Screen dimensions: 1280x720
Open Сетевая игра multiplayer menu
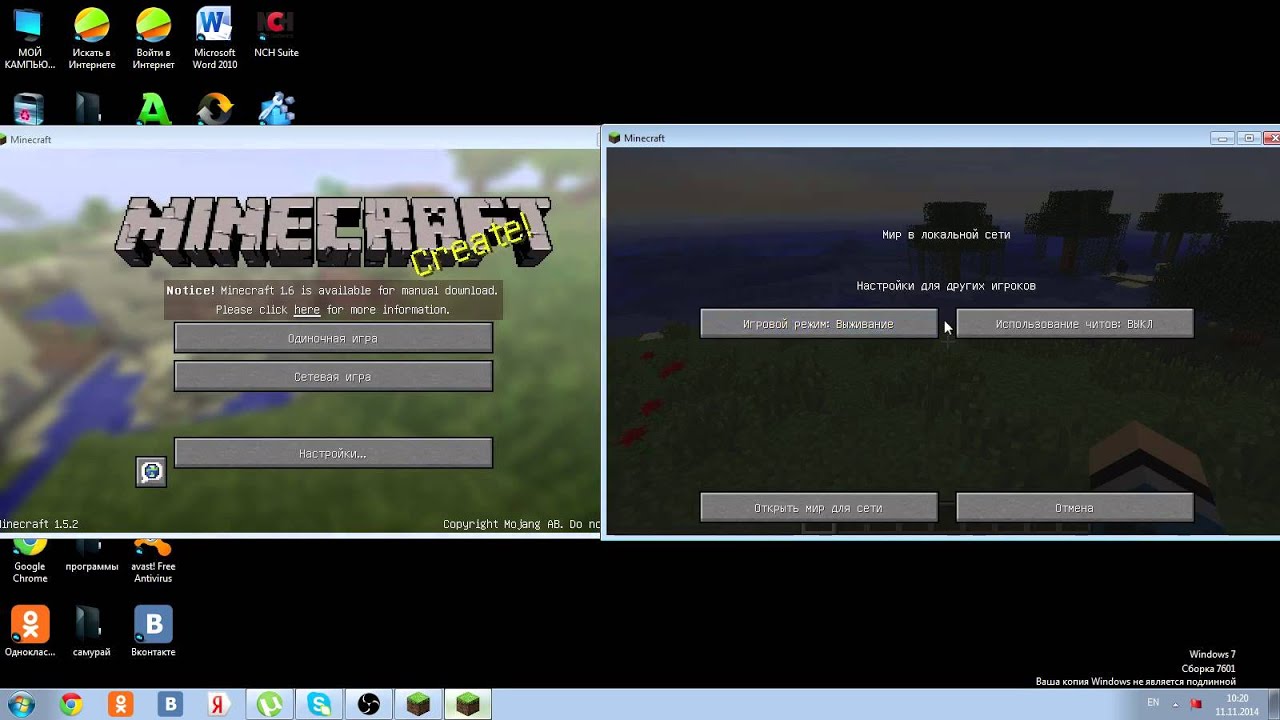(333, 376)
